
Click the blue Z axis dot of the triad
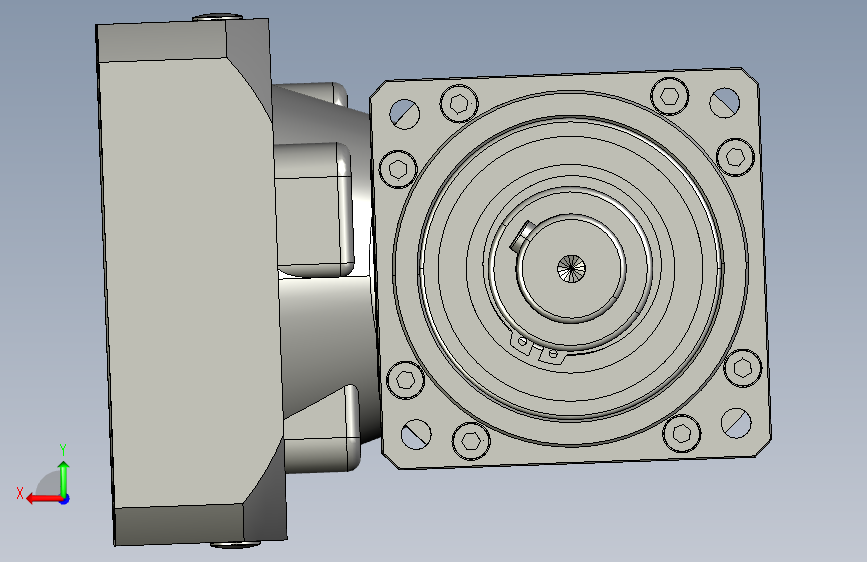pyautogui.click(x=65, y=499)
